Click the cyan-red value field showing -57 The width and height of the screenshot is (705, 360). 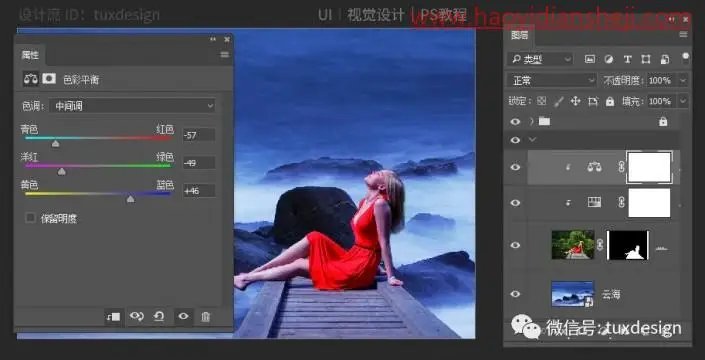click(x=199, y=135)
